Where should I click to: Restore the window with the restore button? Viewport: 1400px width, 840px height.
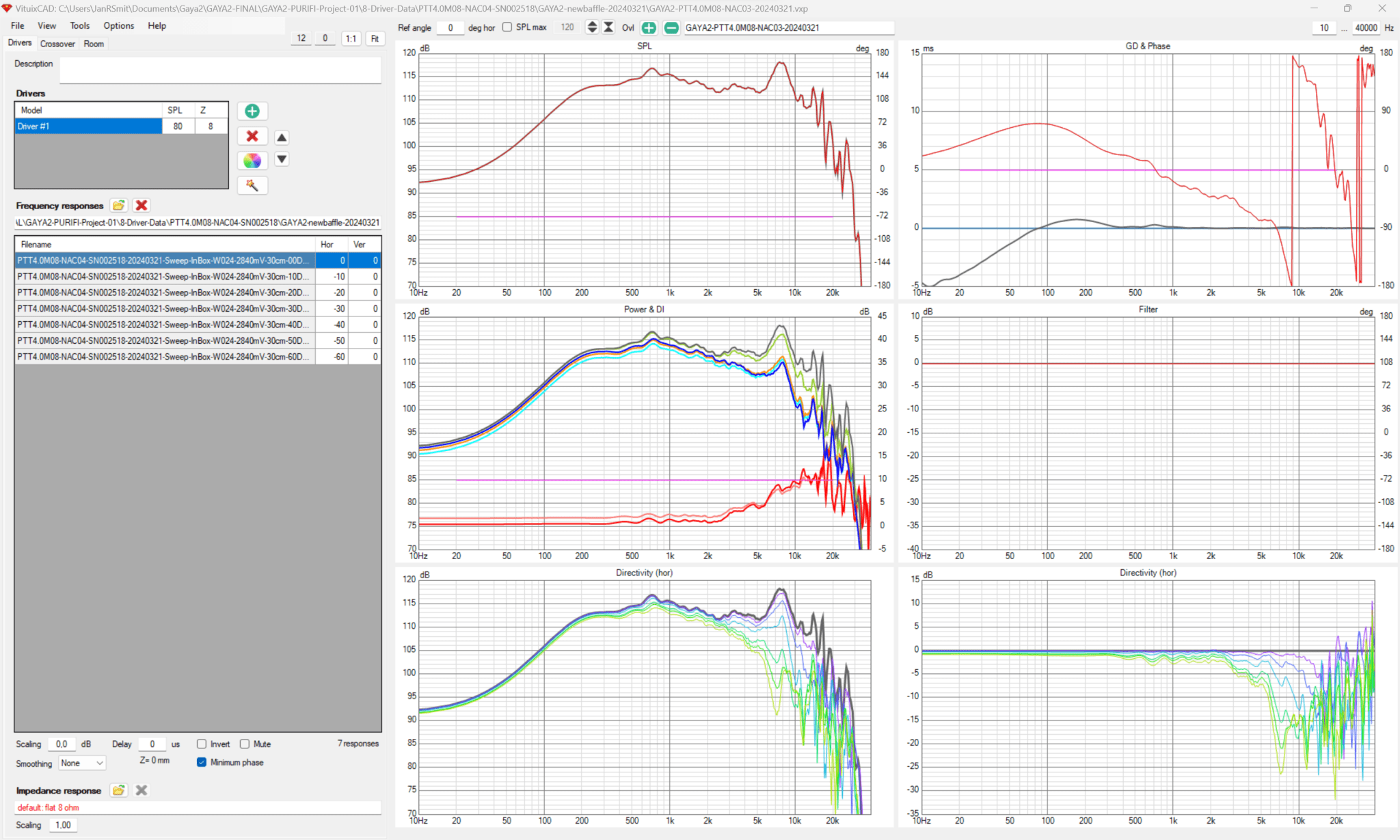click(x=1347, y=8)
